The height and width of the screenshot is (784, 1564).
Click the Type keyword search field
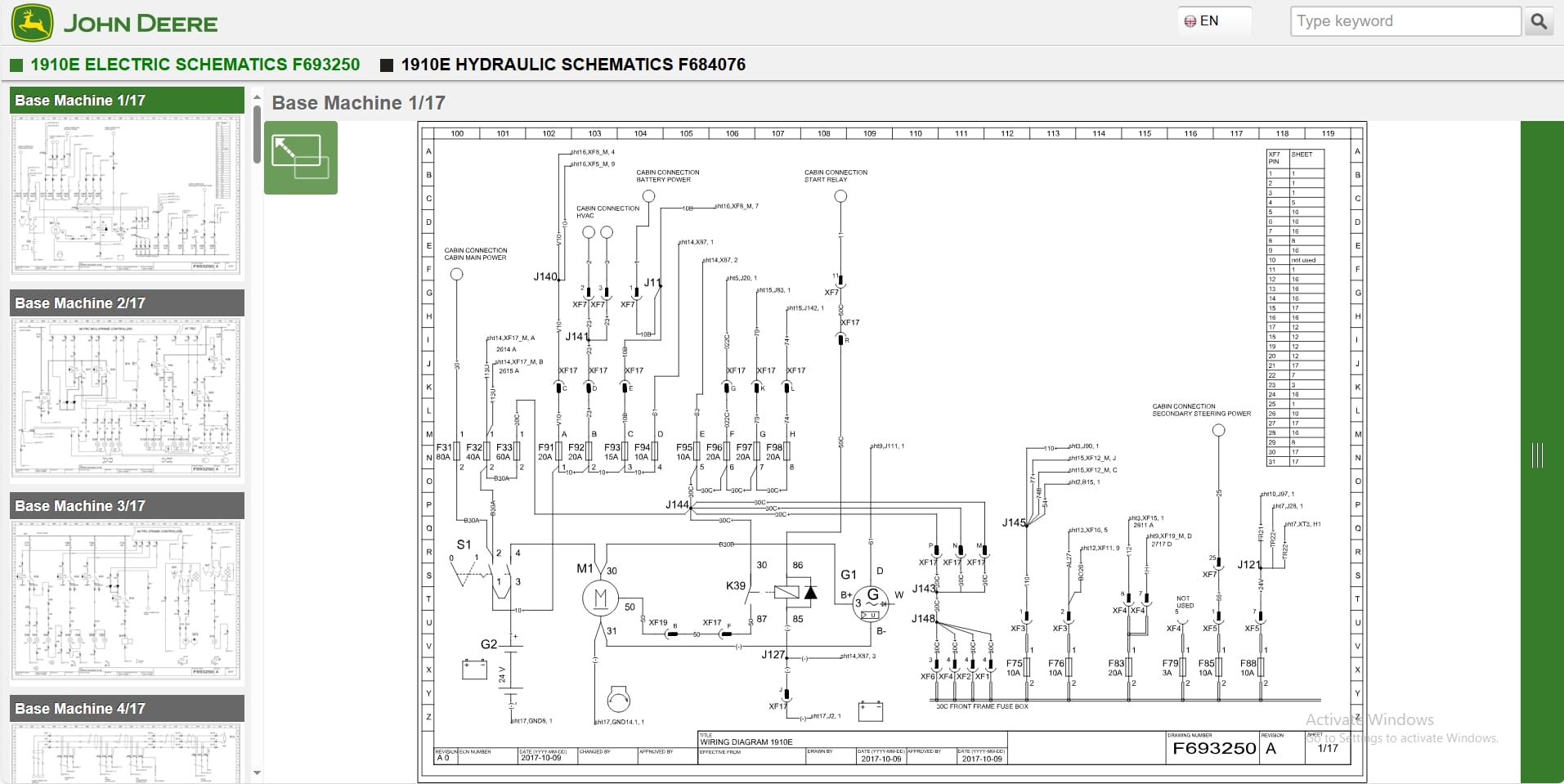(x=1405, y=20)
